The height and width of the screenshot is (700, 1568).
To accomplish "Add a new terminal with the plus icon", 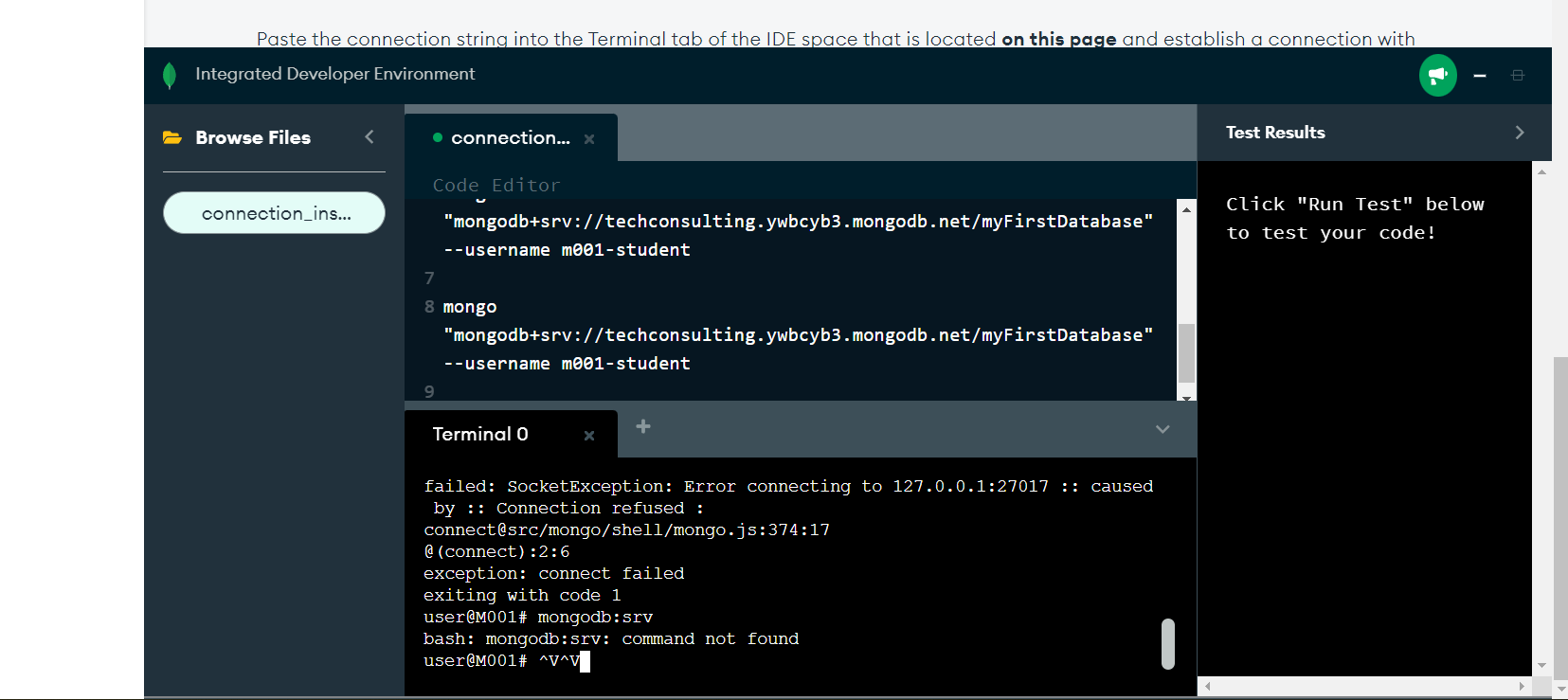I will [643, 426].
